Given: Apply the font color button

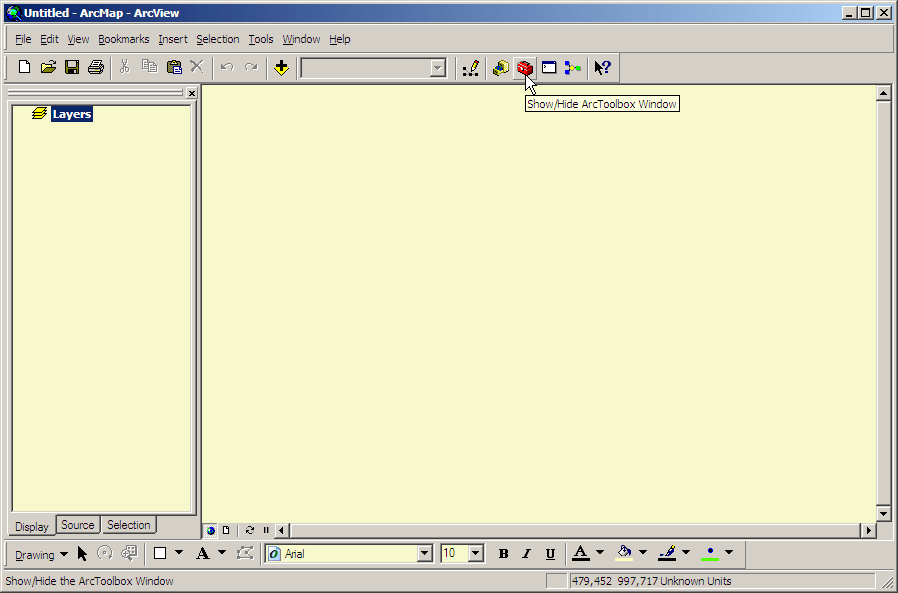Looking at the screenshot, I should (x=581, y=553).
